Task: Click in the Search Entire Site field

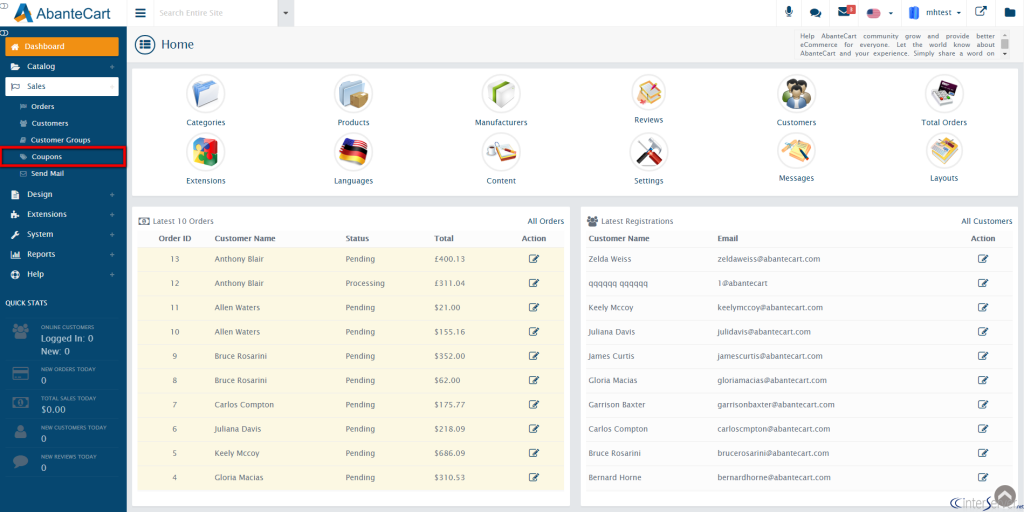Action: [216, 13]
